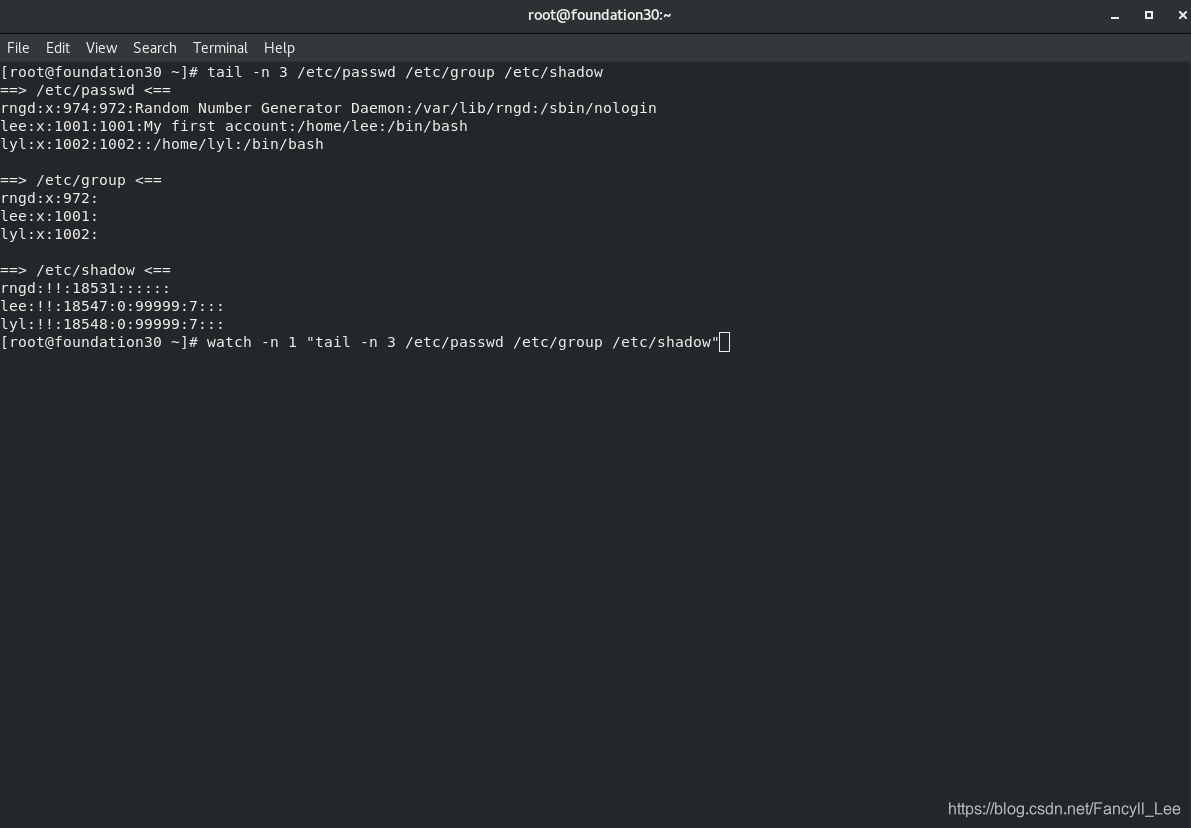Open the Edit menu
The image size is (1191, 828).
pyautogui.click(x=58, y=48)
